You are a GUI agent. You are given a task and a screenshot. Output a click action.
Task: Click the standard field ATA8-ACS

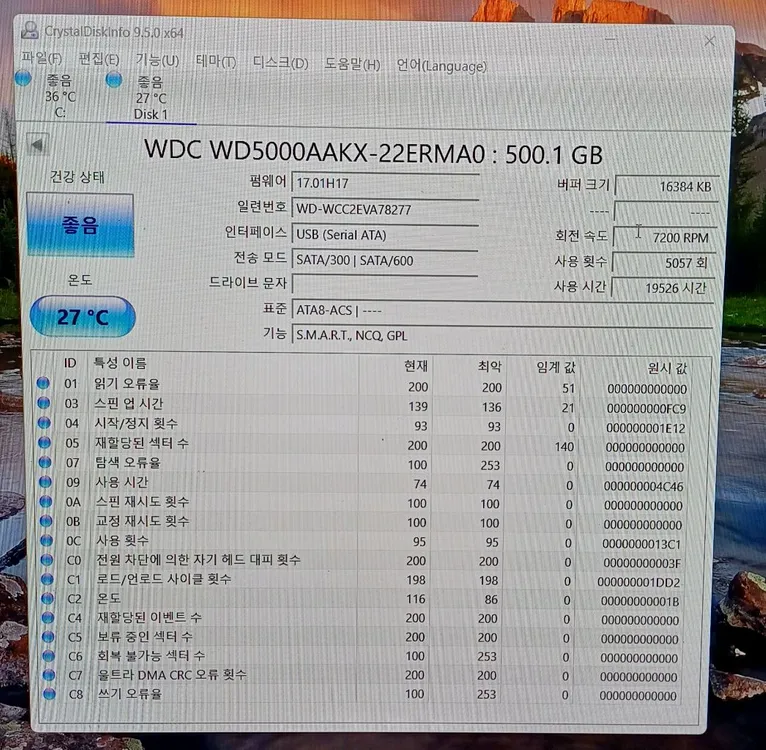[x=503, y=310]
